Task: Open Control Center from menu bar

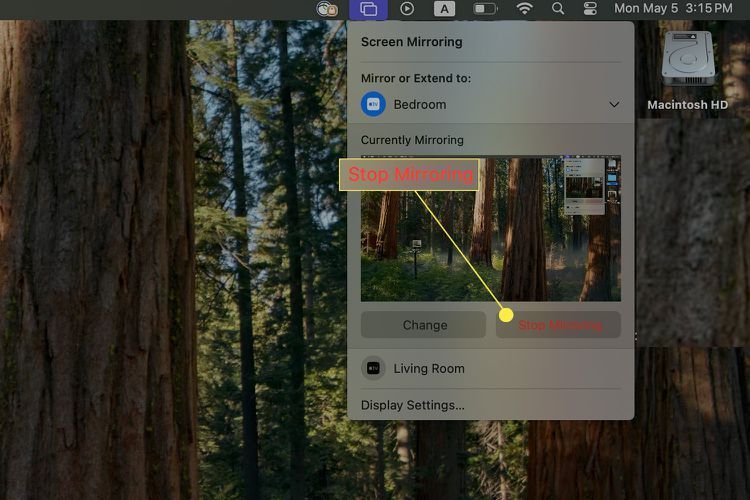Action: 590,9
